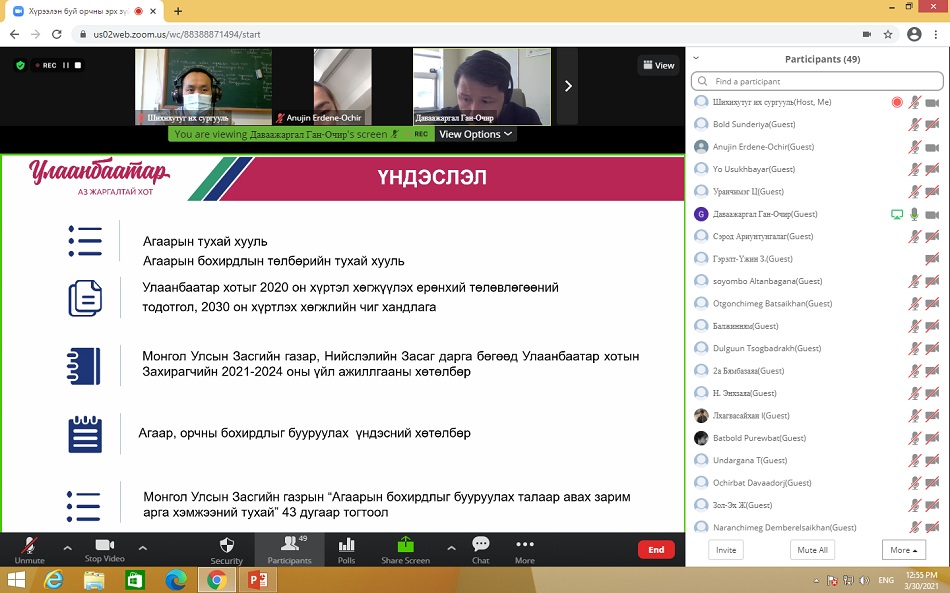Click the encryption shield icon near REC
950x593 pixels.
click(x=20, y=65)
